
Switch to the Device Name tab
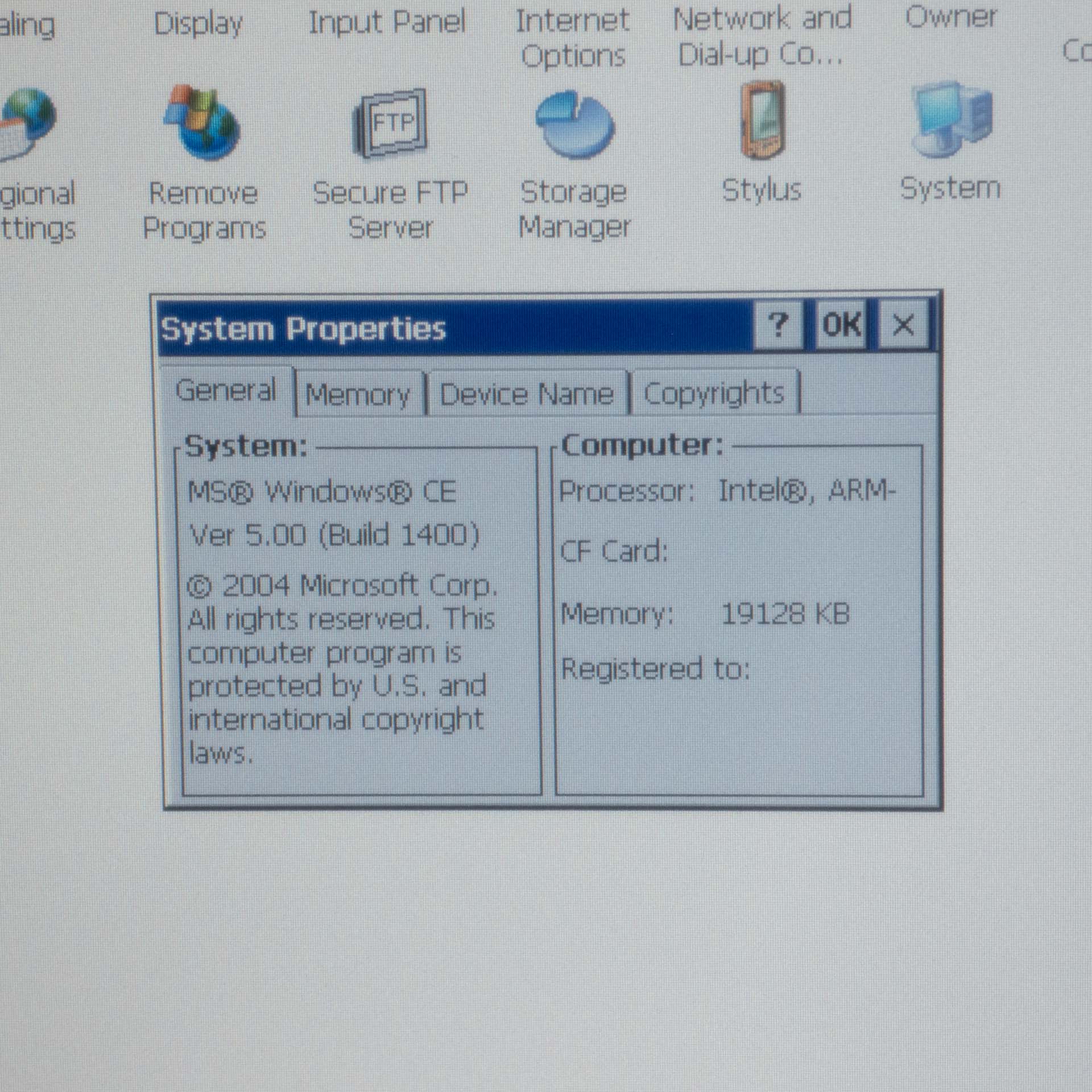(527, 394)
